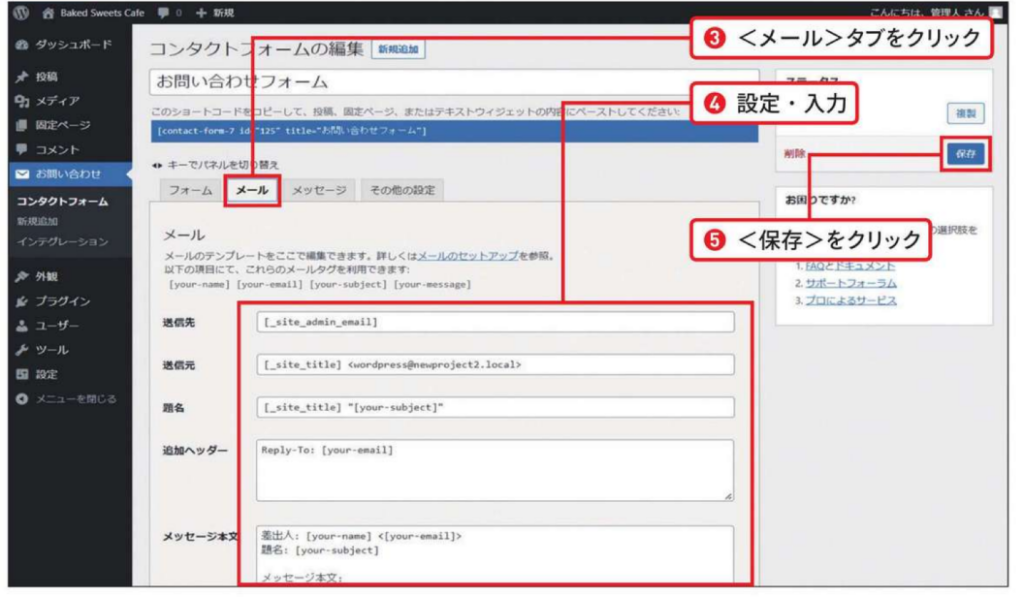Click the 追加ヘッダー text area
Image resolution: width=1024 pixels, height=597 pixels.
494,470
